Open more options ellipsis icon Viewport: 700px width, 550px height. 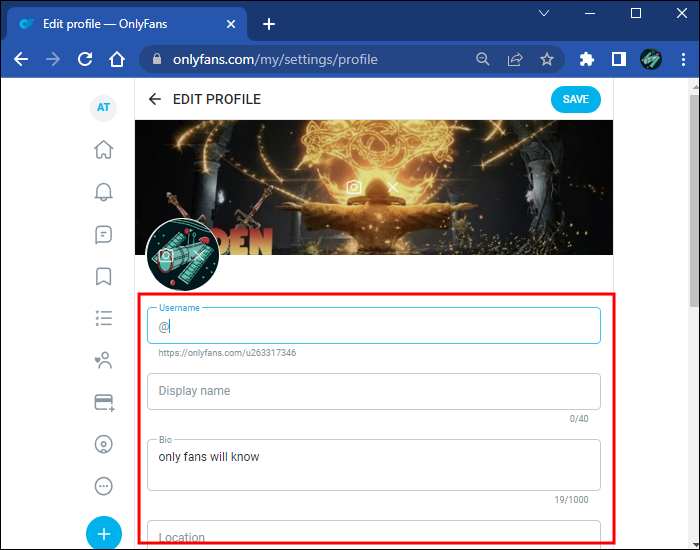[104, 486]
